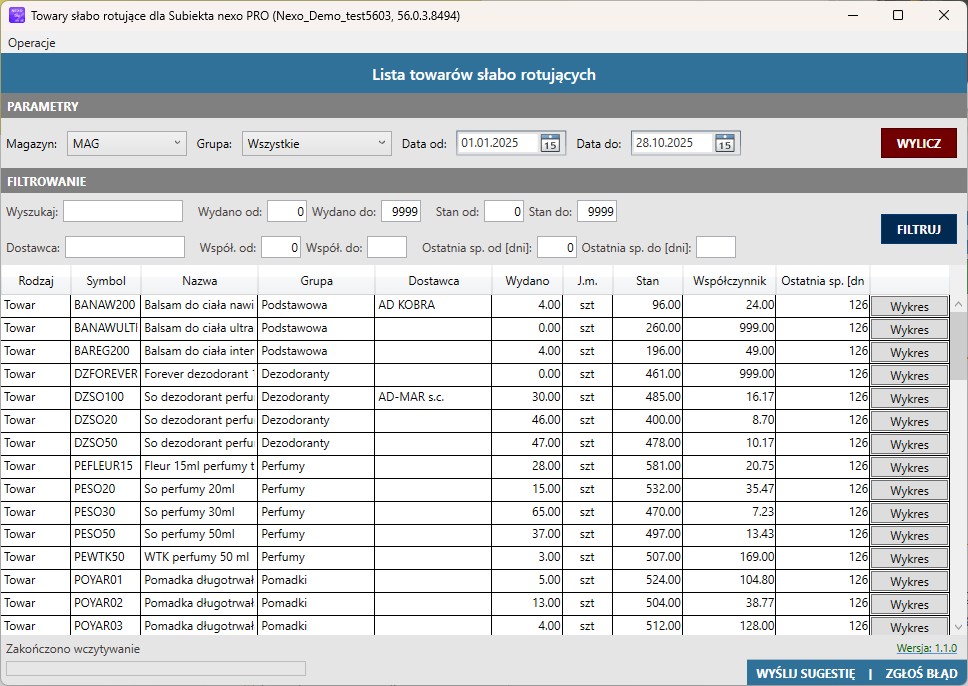
Task: Open Wykres for the BANAW200 row
Action: [909, 306]
